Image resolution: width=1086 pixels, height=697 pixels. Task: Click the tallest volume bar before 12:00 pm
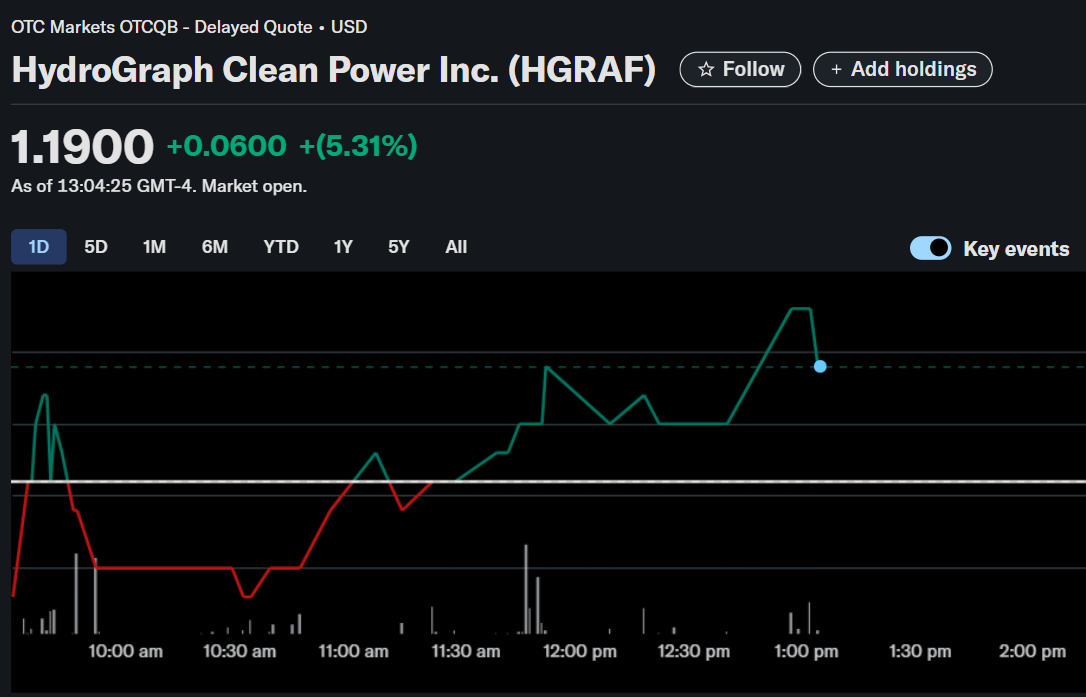point(526,589)
